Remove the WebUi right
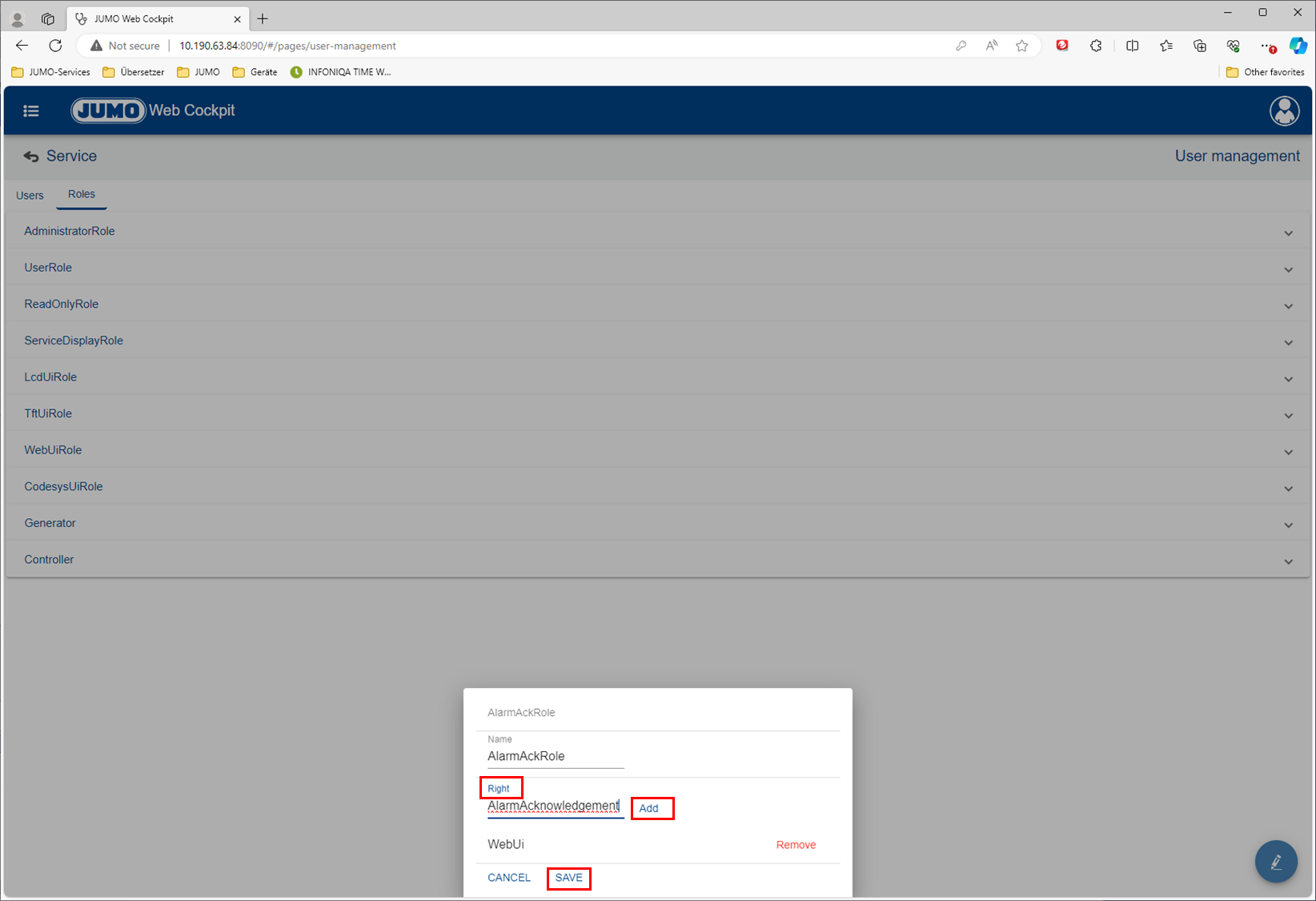 [x=796, y=845]
